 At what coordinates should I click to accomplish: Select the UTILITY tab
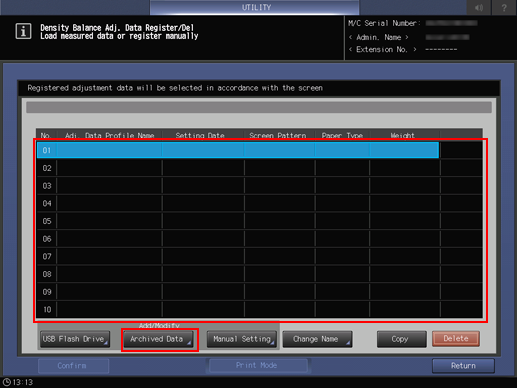coord(255,7)
